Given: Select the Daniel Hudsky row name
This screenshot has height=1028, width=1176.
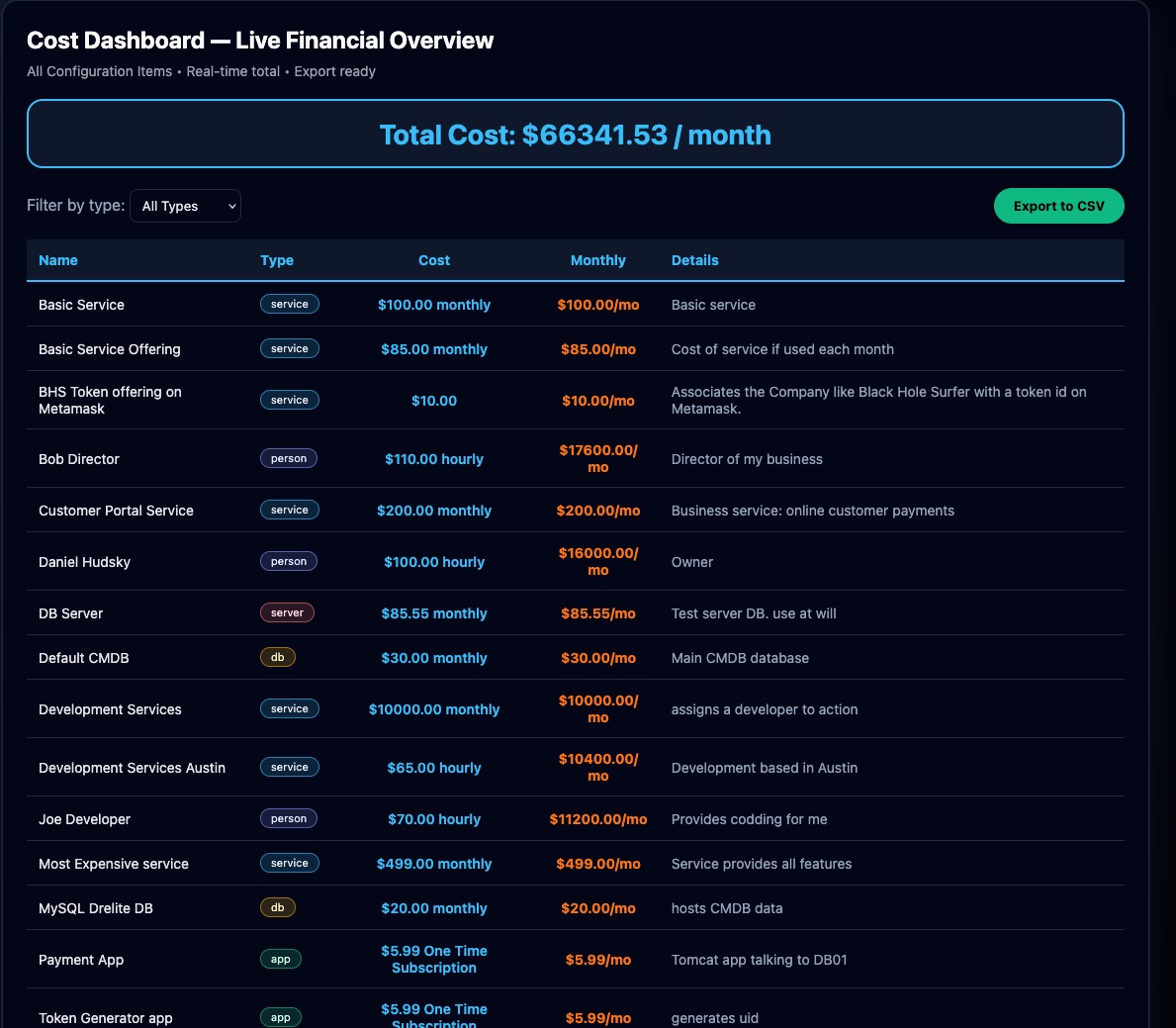Looking at the screenshot, I should point(84,562).
